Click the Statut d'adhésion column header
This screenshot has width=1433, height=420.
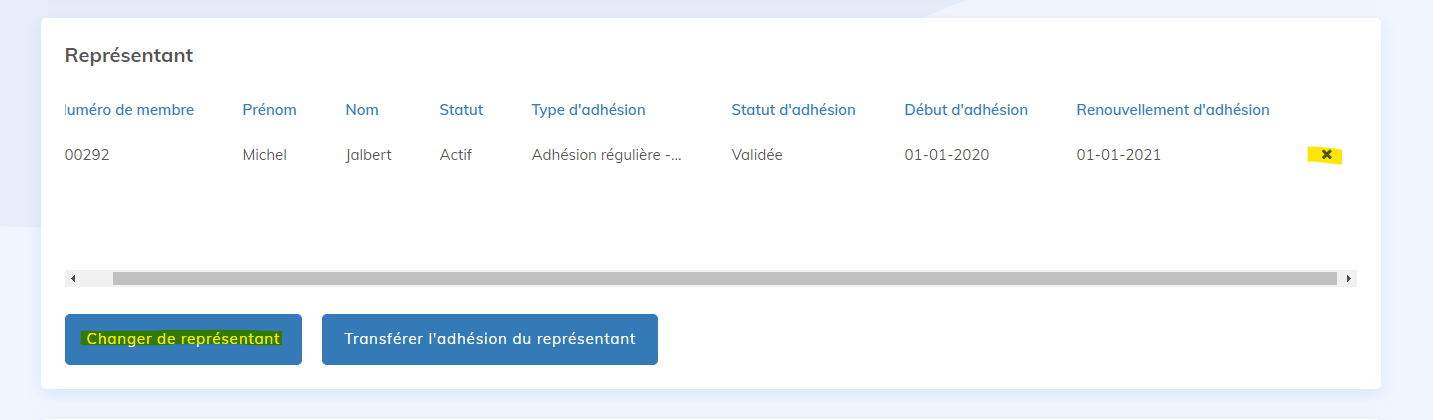point(793,110)
